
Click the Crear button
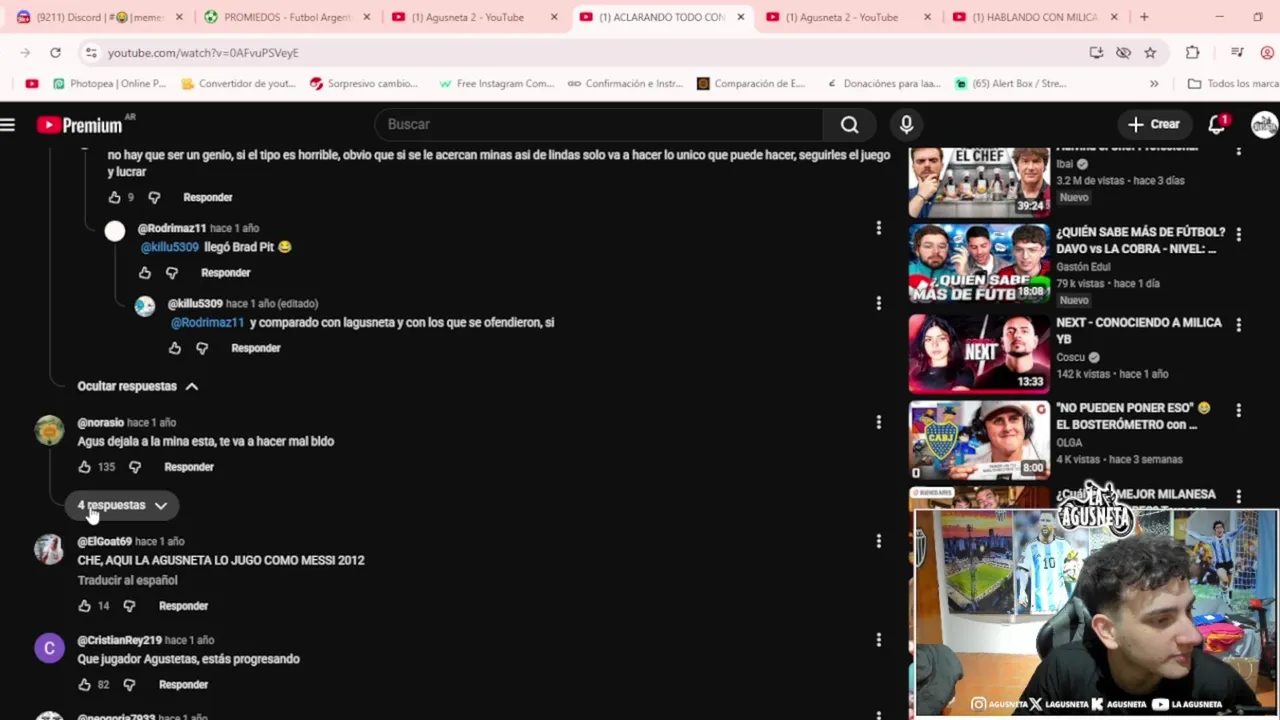[x=1154, y=124]
